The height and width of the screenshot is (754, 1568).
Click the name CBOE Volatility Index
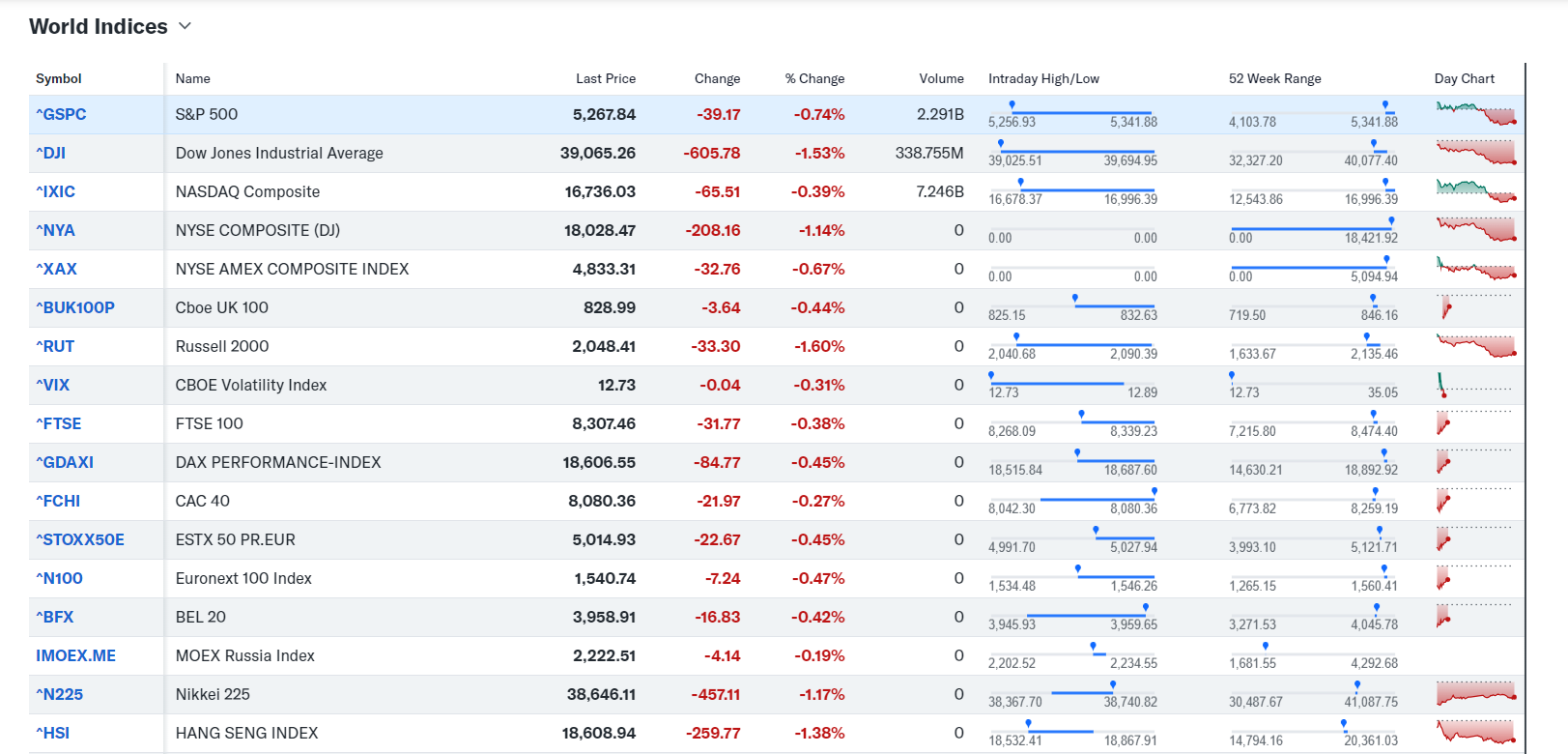pyautogui.click(x=251, y=385)
